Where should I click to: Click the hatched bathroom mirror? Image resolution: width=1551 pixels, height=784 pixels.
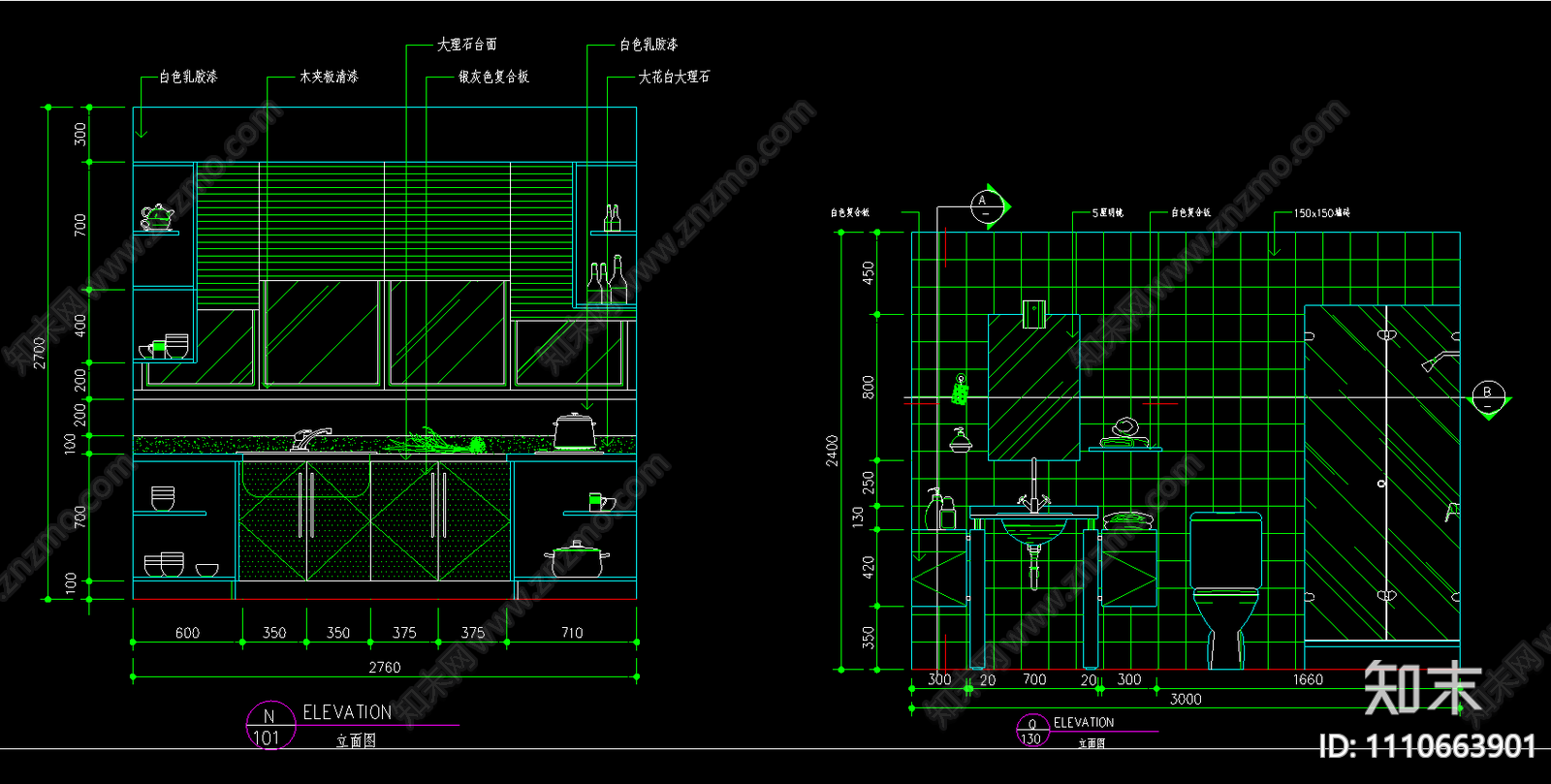1033,387
